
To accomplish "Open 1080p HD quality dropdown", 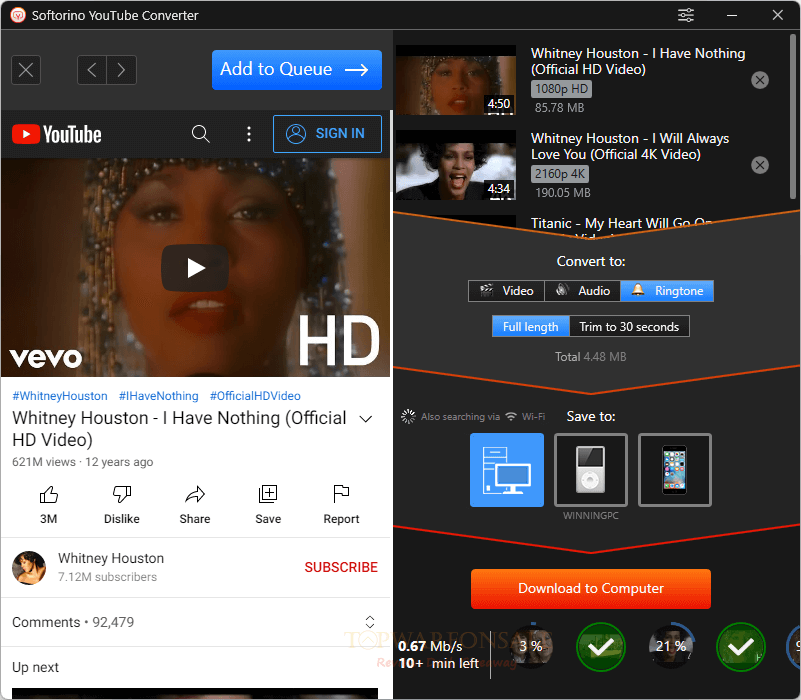I will click(561, 89).
